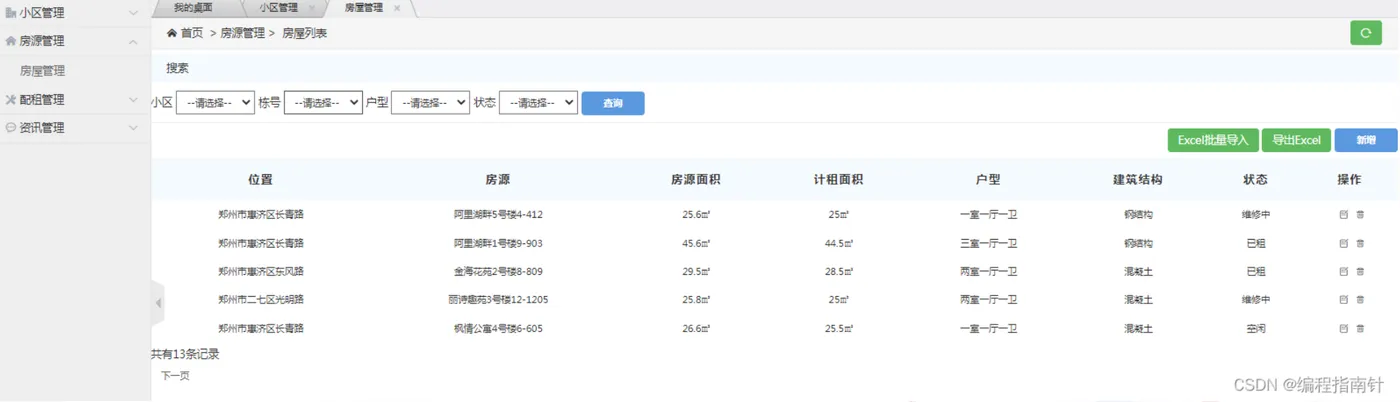Open the 配租管理 sidebar menu
The image size is (1400, 402).
(x=42, y=100)
